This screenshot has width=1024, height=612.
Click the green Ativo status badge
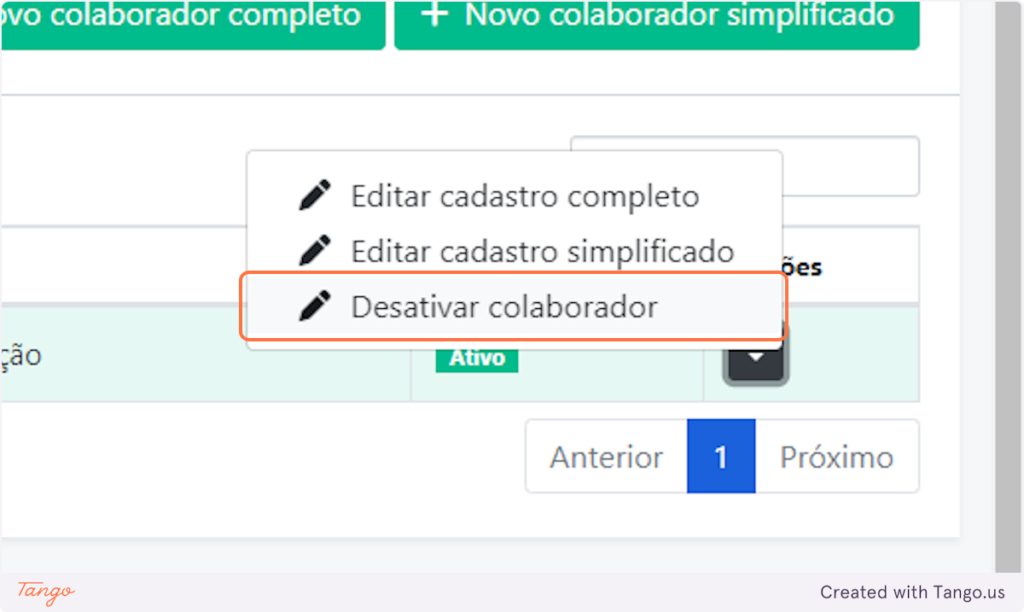477,359
